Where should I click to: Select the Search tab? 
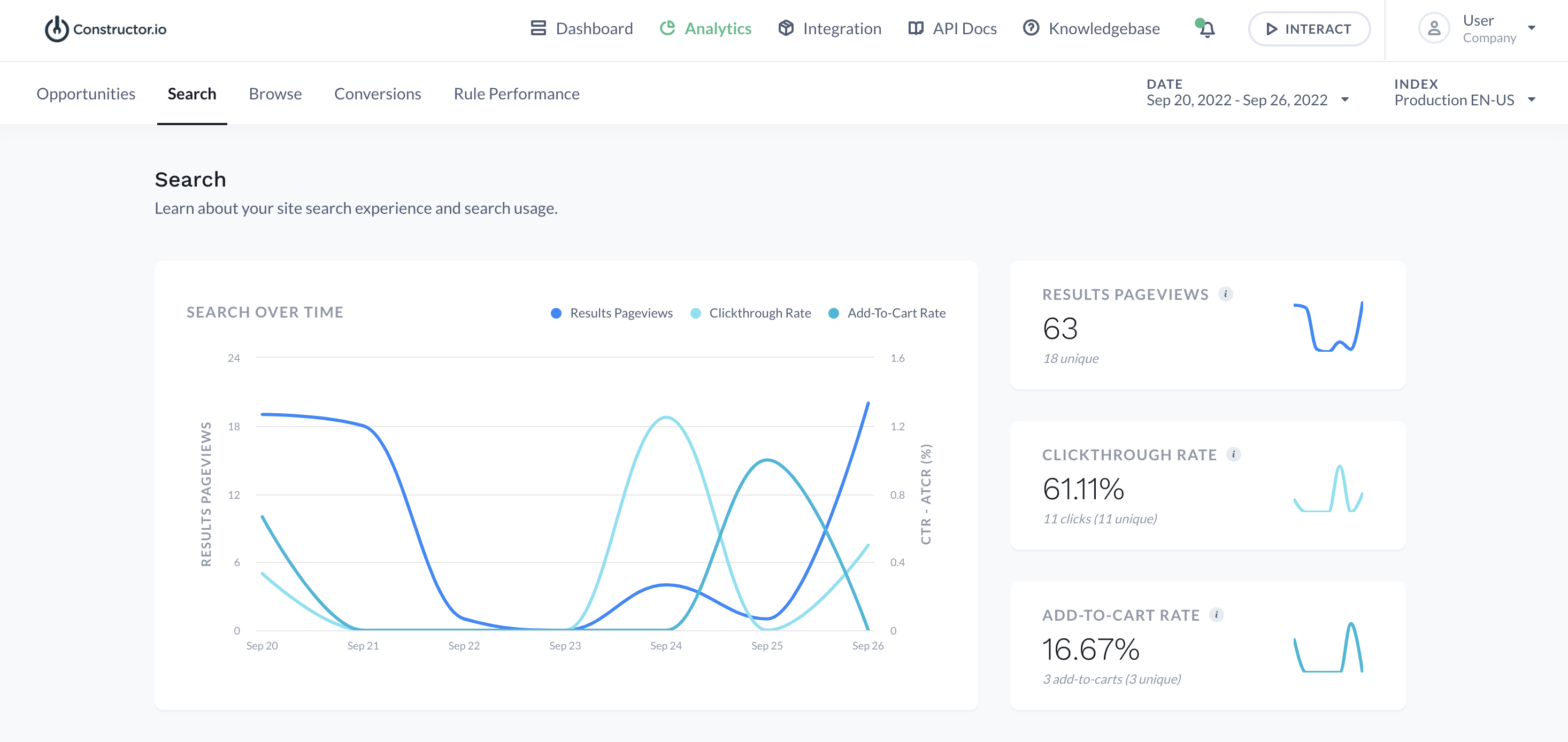(x=192, y=94)
